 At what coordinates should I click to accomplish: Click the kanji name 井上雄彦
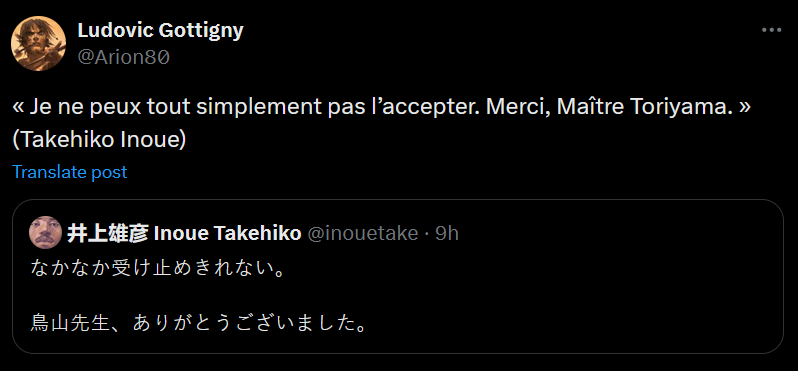click(108, 234)
